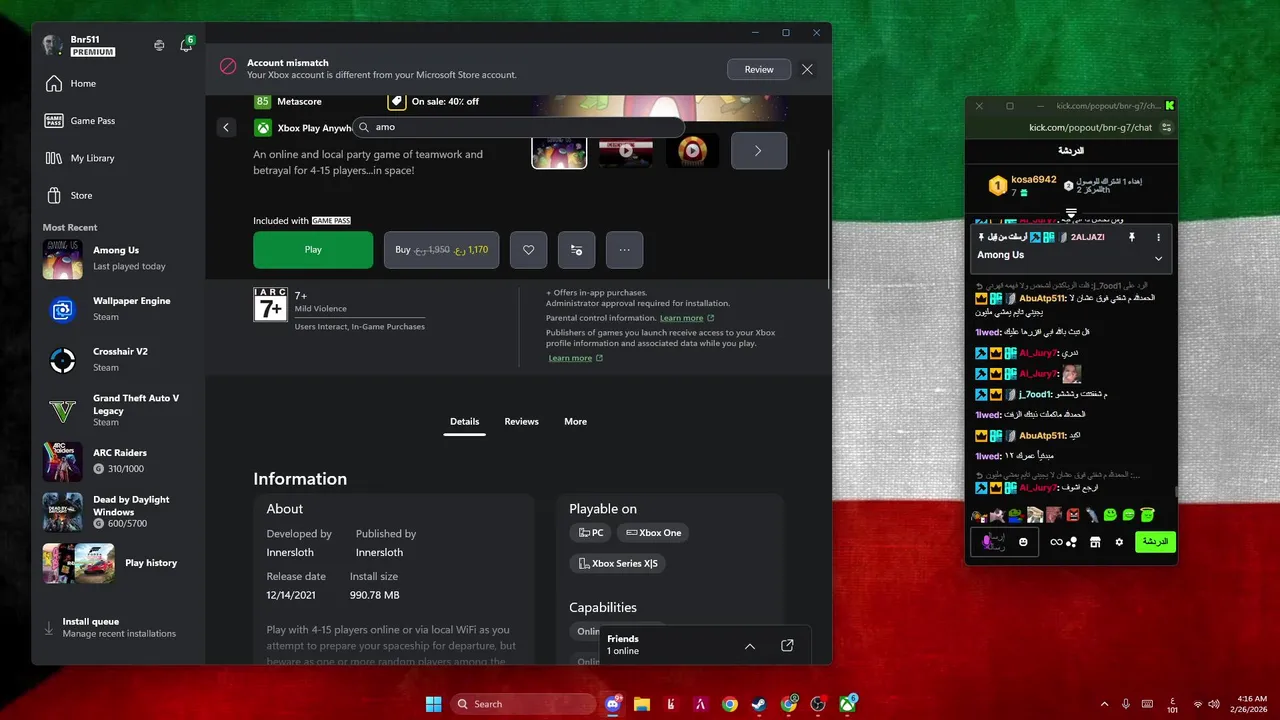
Task: Click the search field containing 'amo'
Action: (x=518, y=127)
